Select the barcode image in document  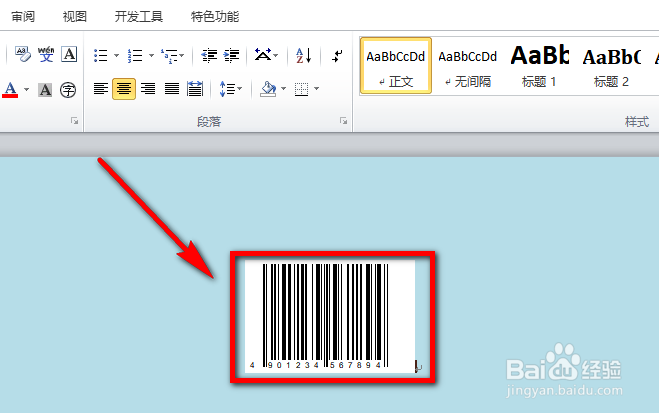click(330, 316)
